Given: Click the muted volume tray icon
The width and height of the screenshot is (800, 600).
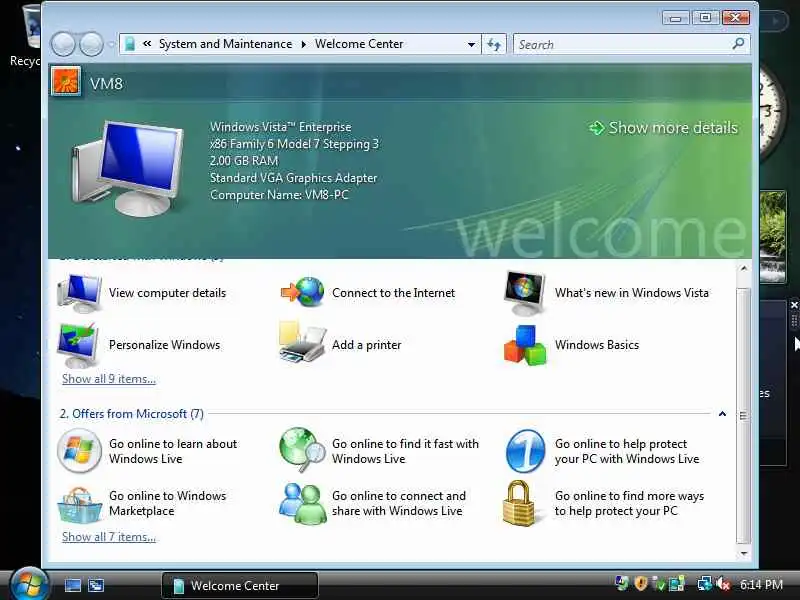Looking at the screenshot, I should tap(723, 584).
